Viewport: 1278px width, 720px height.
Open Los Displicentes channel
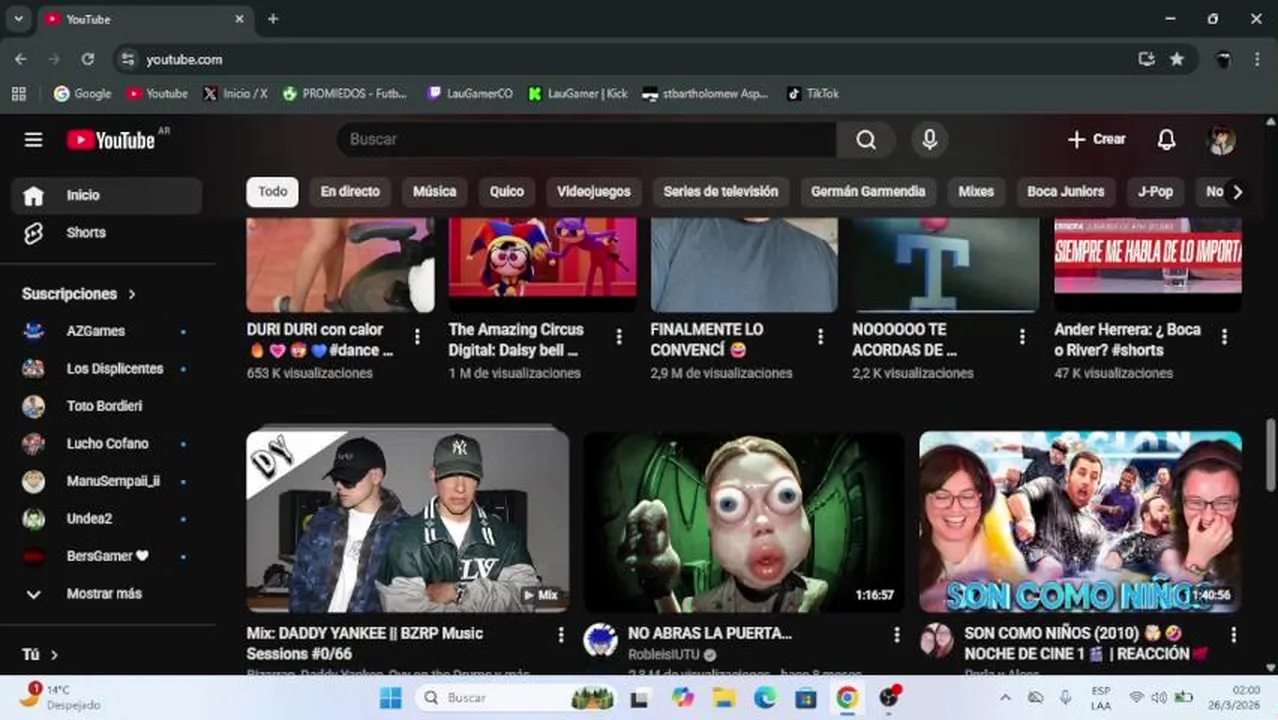point(106,368)
